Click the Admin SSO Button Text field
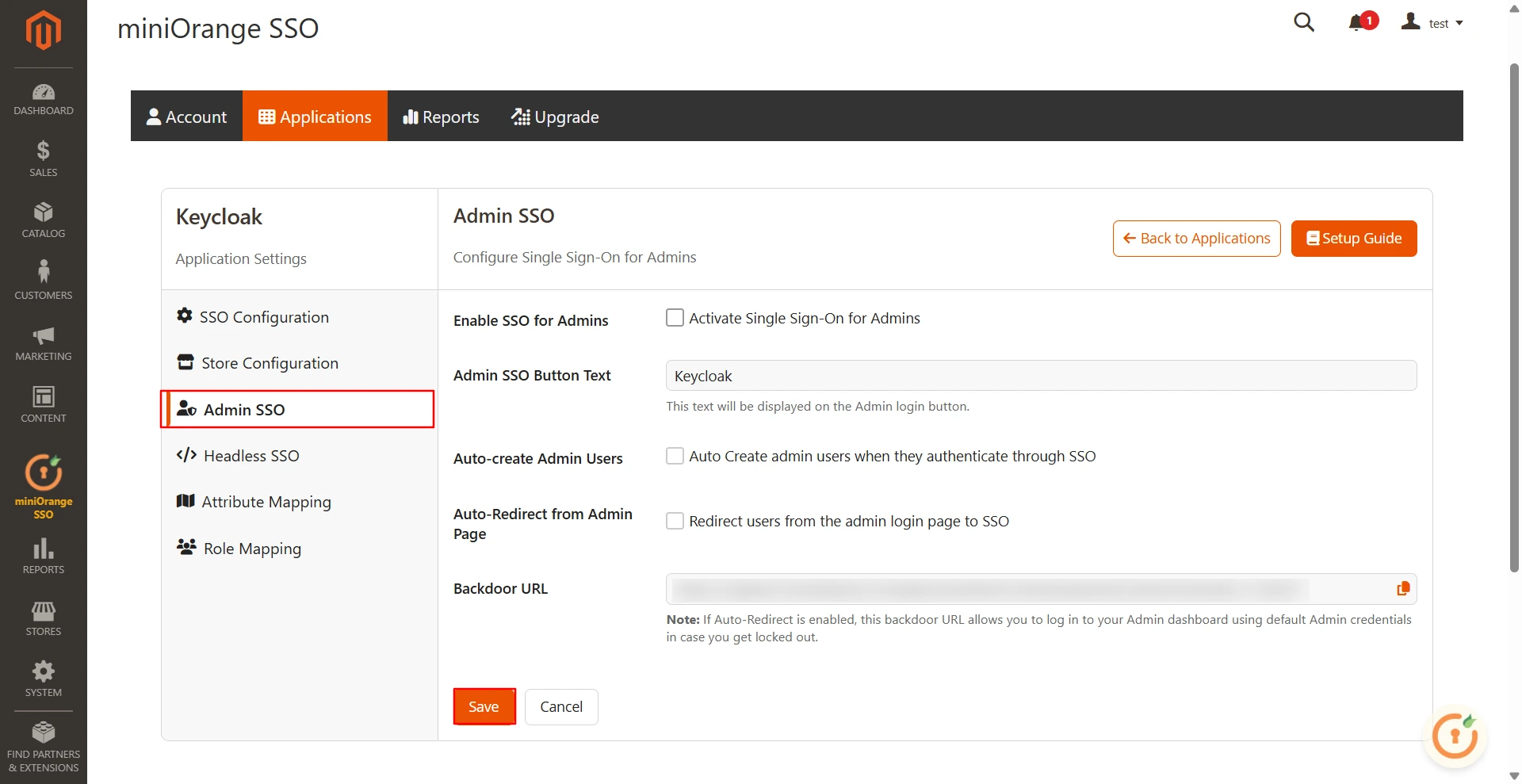Screen dimensions: 1522x784 point(872,376)
